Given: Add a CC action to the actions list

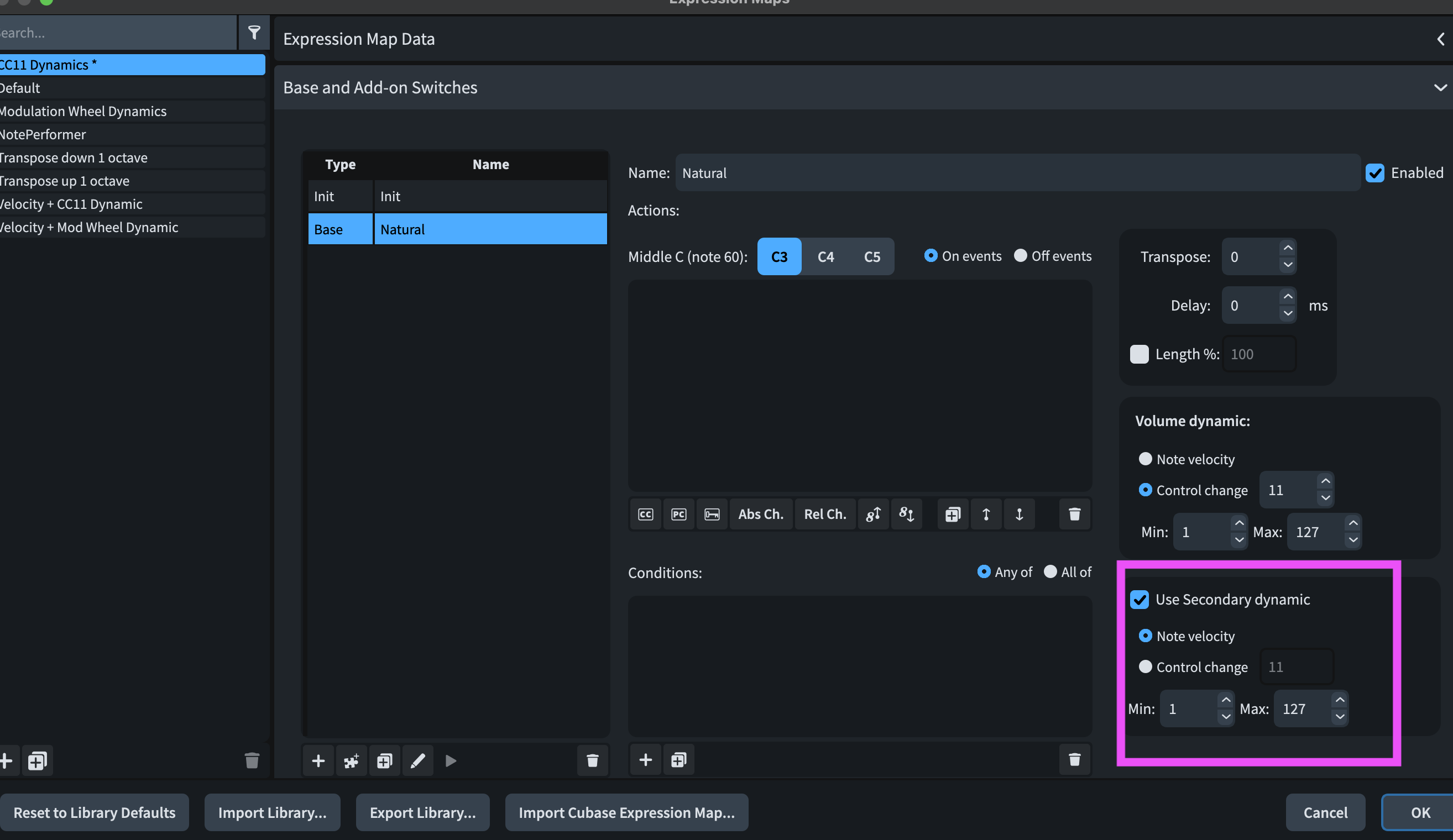Looking at the screenshot, I should (x=645, y=514).
